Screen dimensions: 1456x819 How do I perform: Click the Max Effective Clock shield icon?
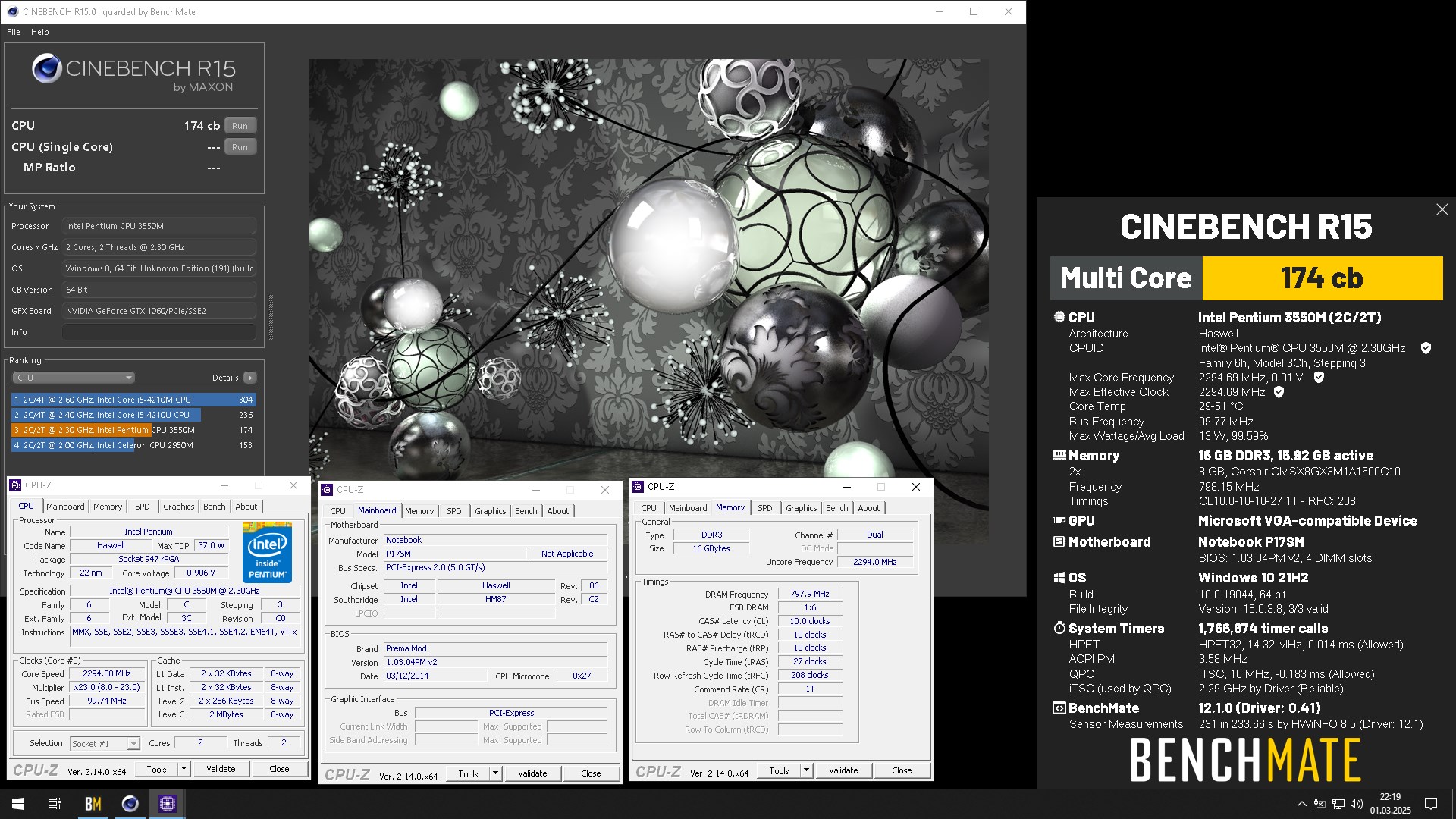point(1279,392)
